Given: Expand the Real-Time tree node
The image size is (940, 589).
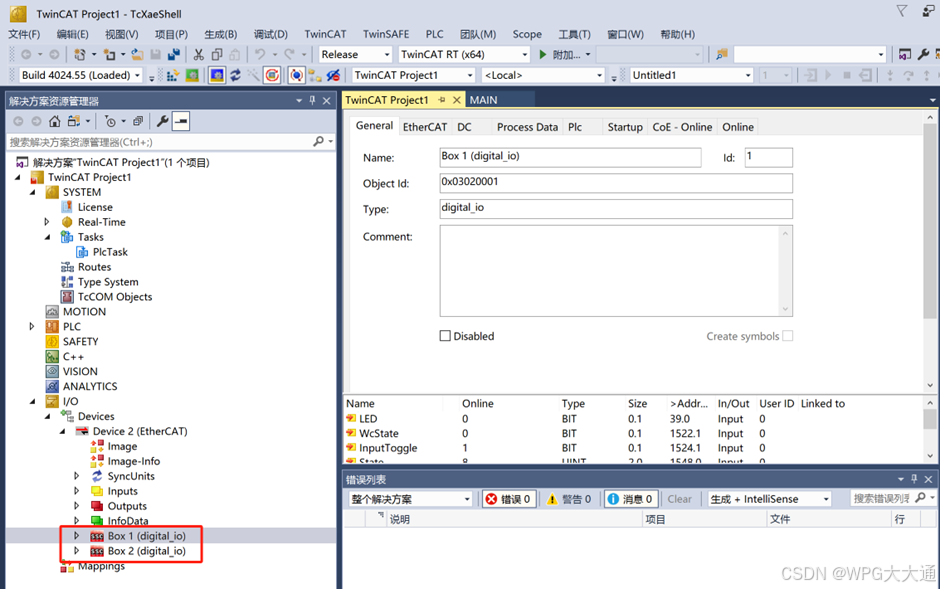Looking at the screenshot, I should (47, 222).
